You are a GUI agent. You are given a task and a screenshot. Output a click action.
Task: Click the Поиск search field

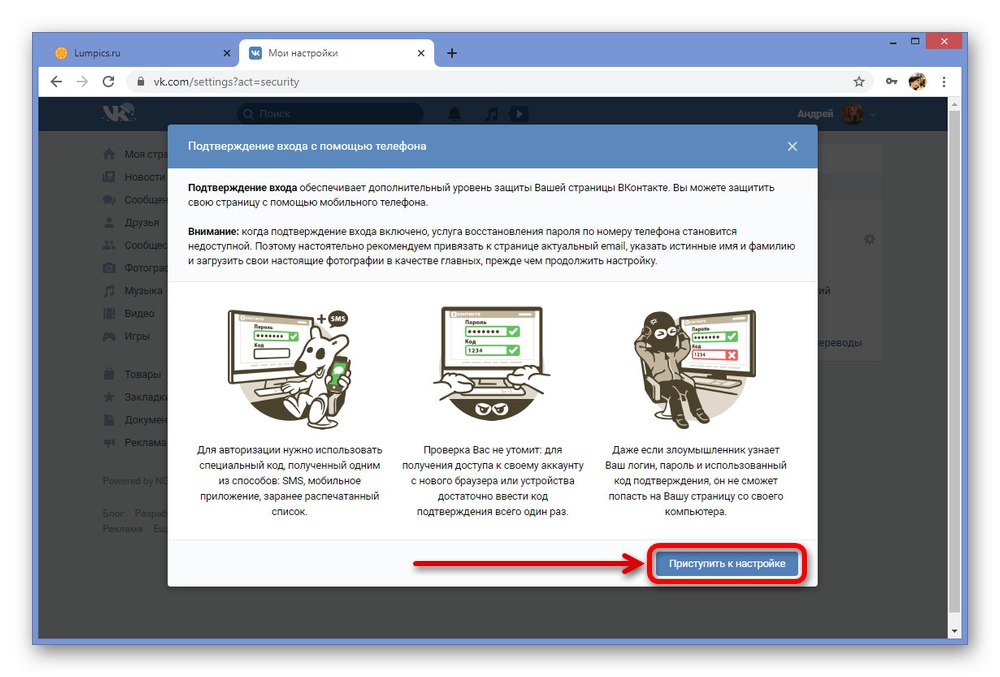click(x=330, y=113)
